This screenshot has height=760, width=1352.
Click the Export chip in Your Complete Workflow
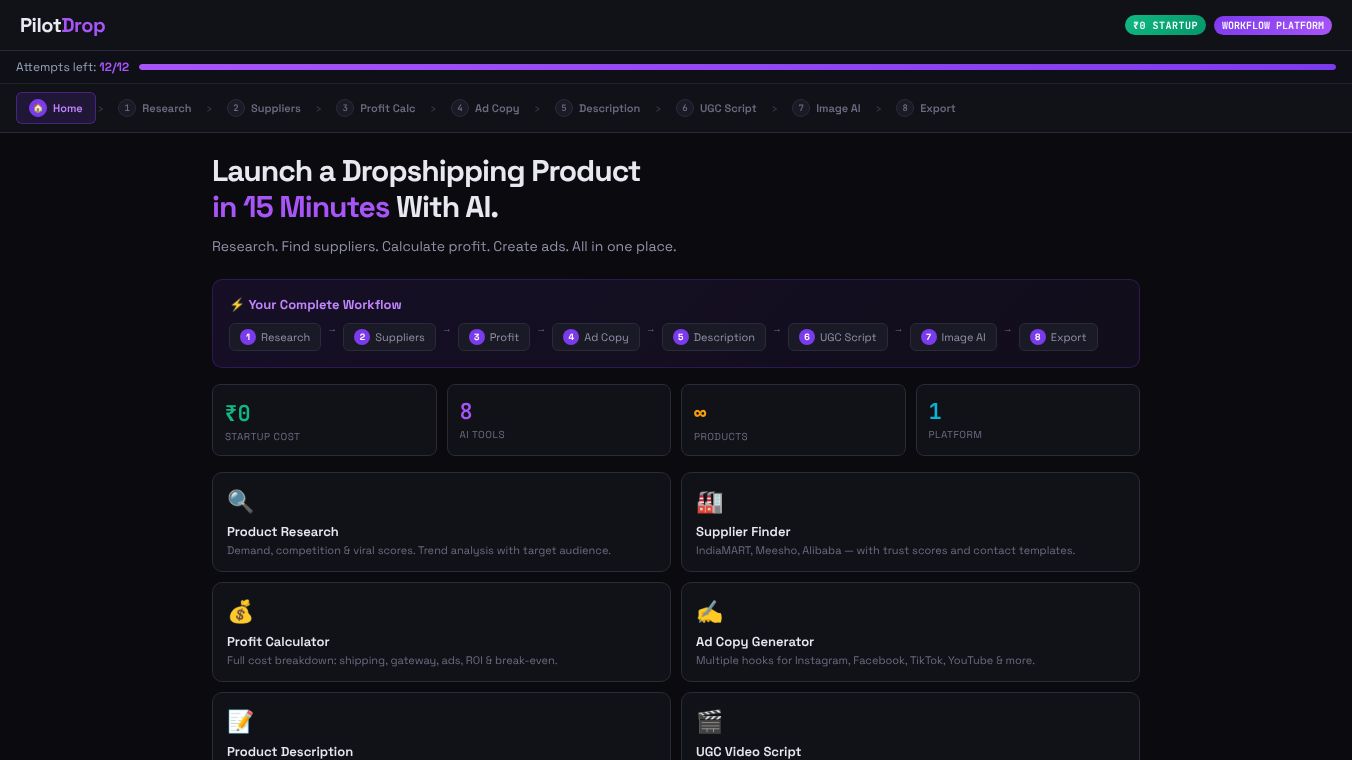point(1058,337)
